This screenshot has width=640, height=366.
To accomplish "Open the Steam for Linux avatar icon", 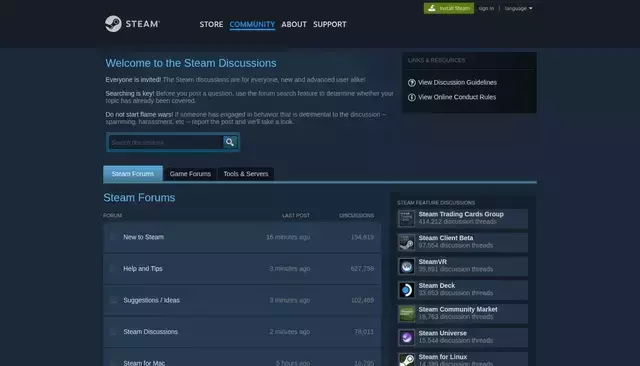I will pyautogui.click(x=406, y=360).
